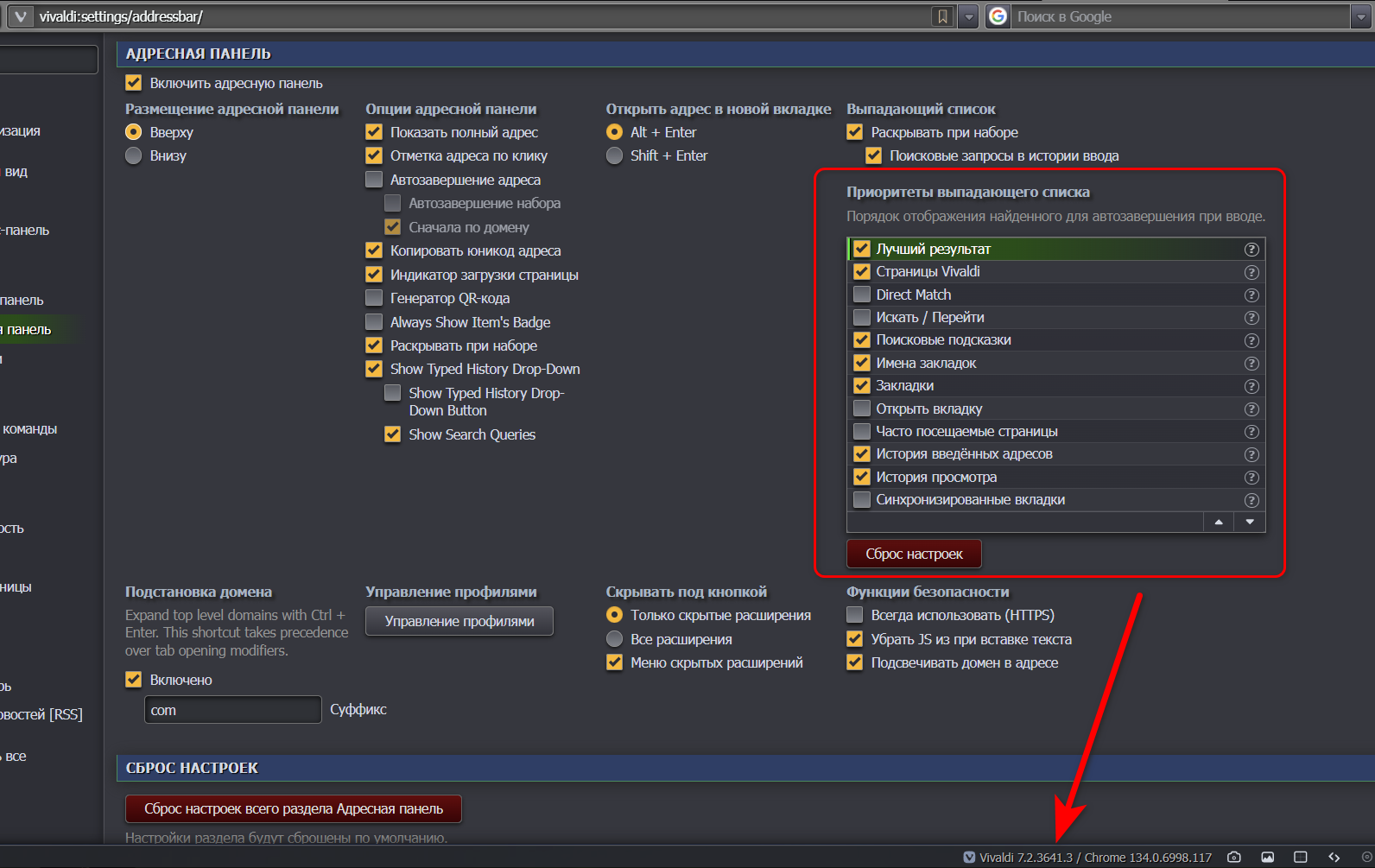The image size is (1375, 868).
Task: Open help for Поисковые подсказки row
Action: point(1251,340)
